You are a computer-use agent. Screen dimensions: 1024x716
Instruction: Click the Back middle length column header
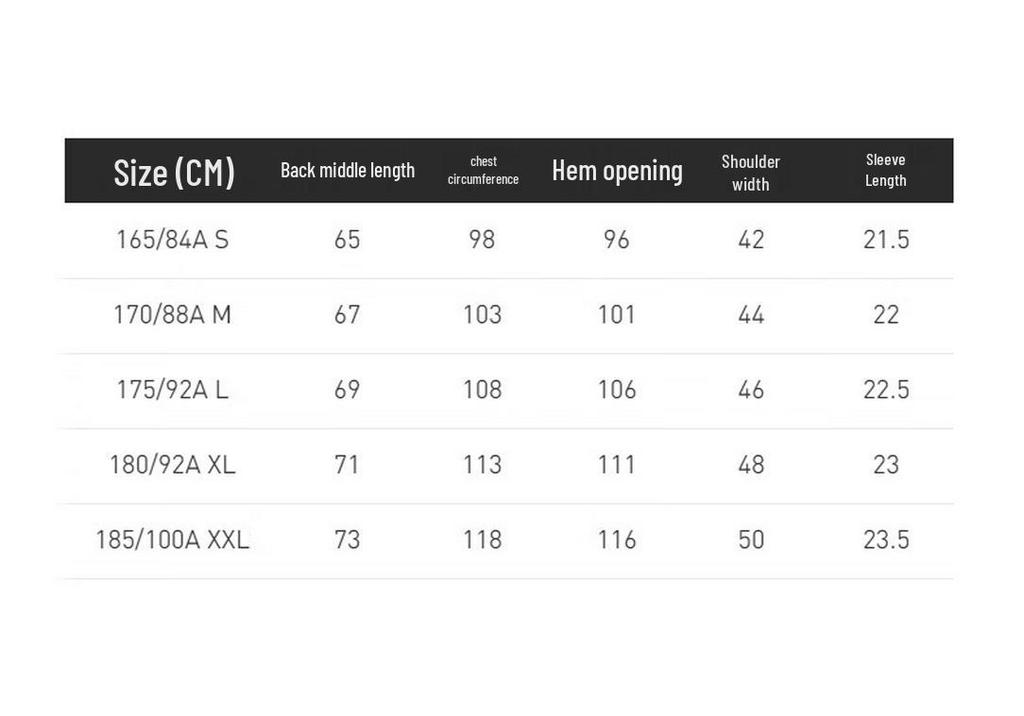tap(347, 171)
